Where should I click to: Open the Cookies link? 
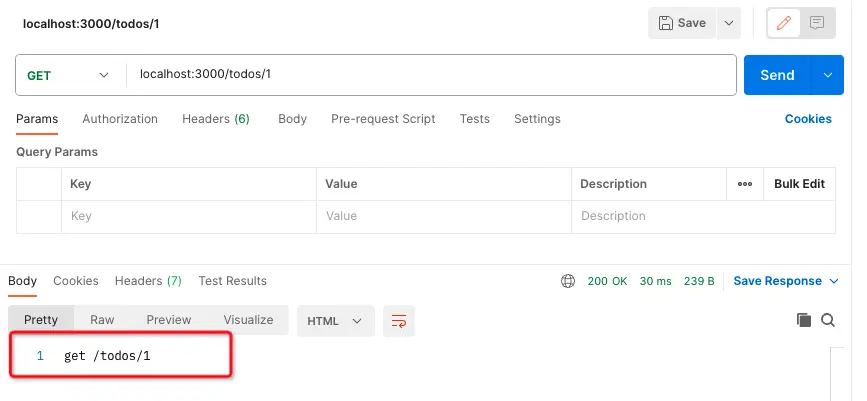(808, 119)
